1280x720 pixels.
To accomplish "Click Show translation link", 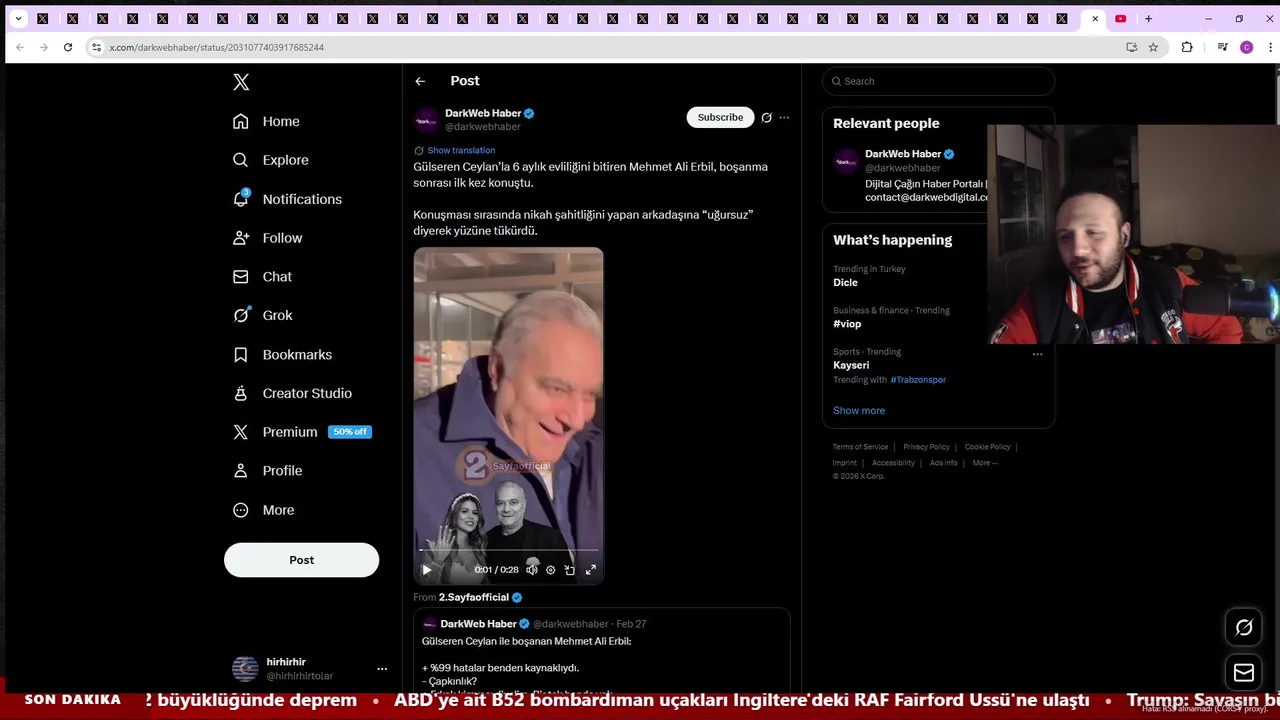I will [x=461, y=150].
